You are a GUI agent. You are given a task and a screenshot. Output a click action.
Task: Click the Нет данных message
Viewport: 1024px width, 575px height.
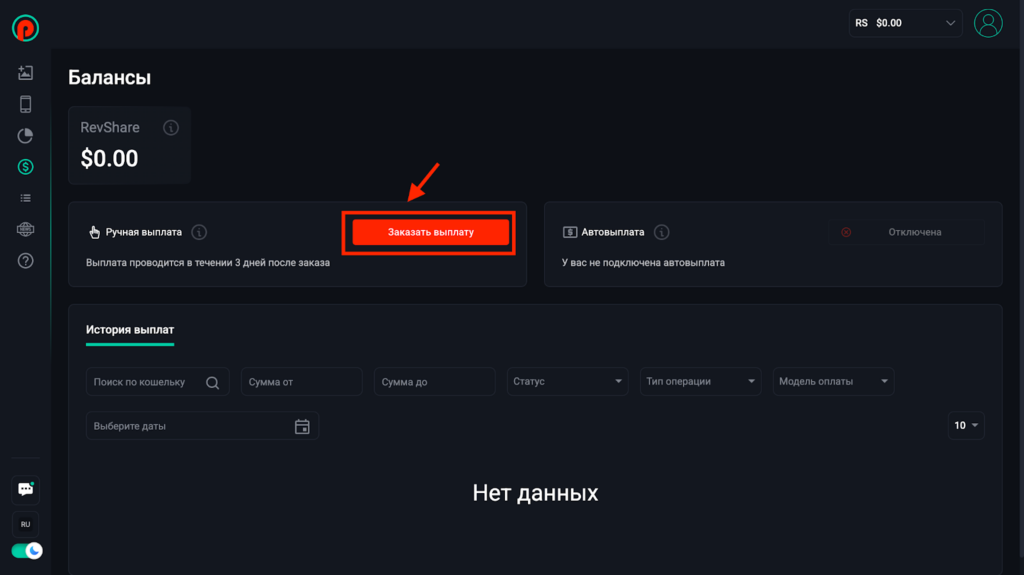pyautogui.click(x=535, y=493)
